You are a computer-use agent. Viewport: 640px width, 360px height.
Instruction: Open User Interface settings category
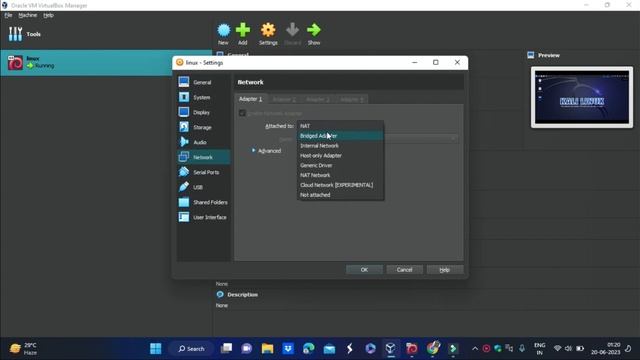point(203,217)
